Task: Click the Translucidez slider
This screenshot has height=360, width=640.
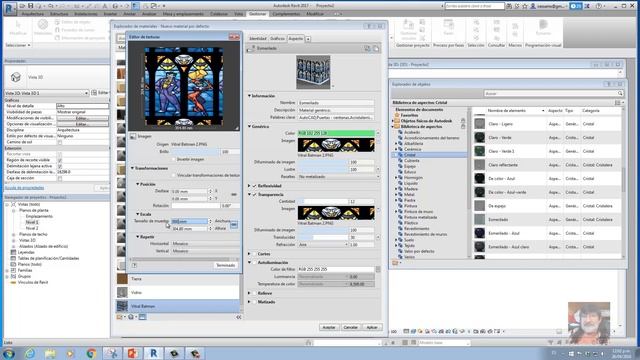Action: tap(323, 237)
